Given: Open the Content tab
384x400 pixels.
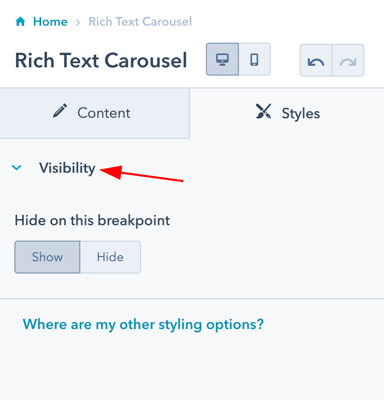Looking at the screenshot, I should [95, 113].
